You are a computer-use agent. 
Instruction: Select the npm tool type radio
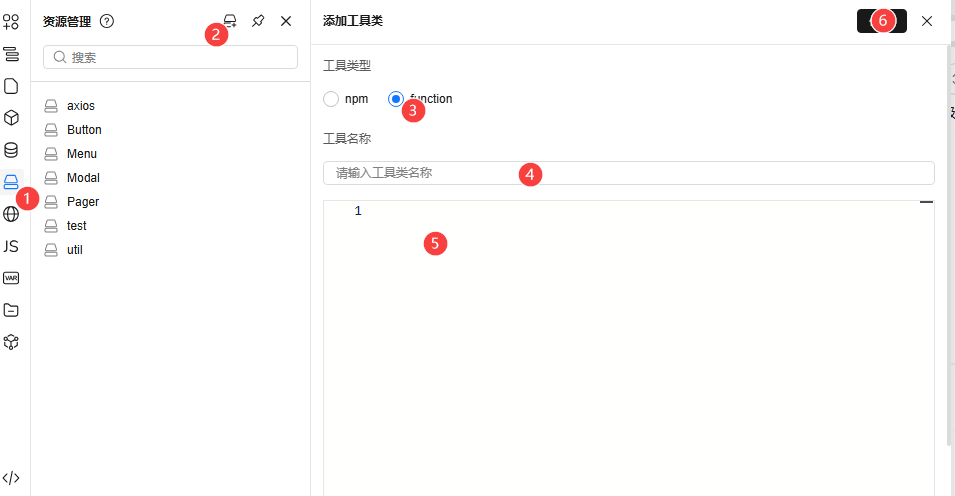331,99
